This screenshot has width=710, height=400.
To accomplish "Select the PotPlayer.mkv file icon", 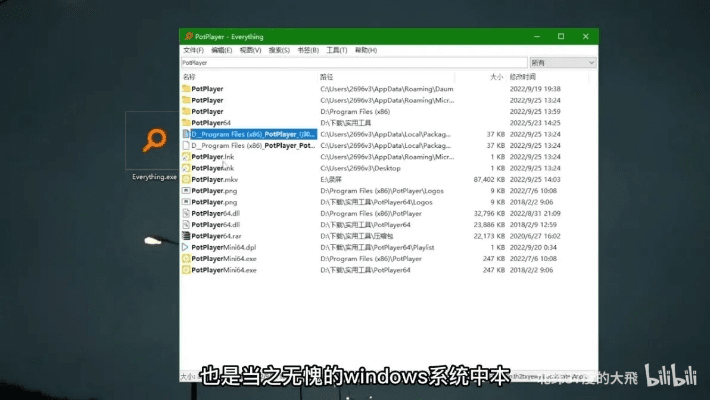I will (x=186, y=179).
